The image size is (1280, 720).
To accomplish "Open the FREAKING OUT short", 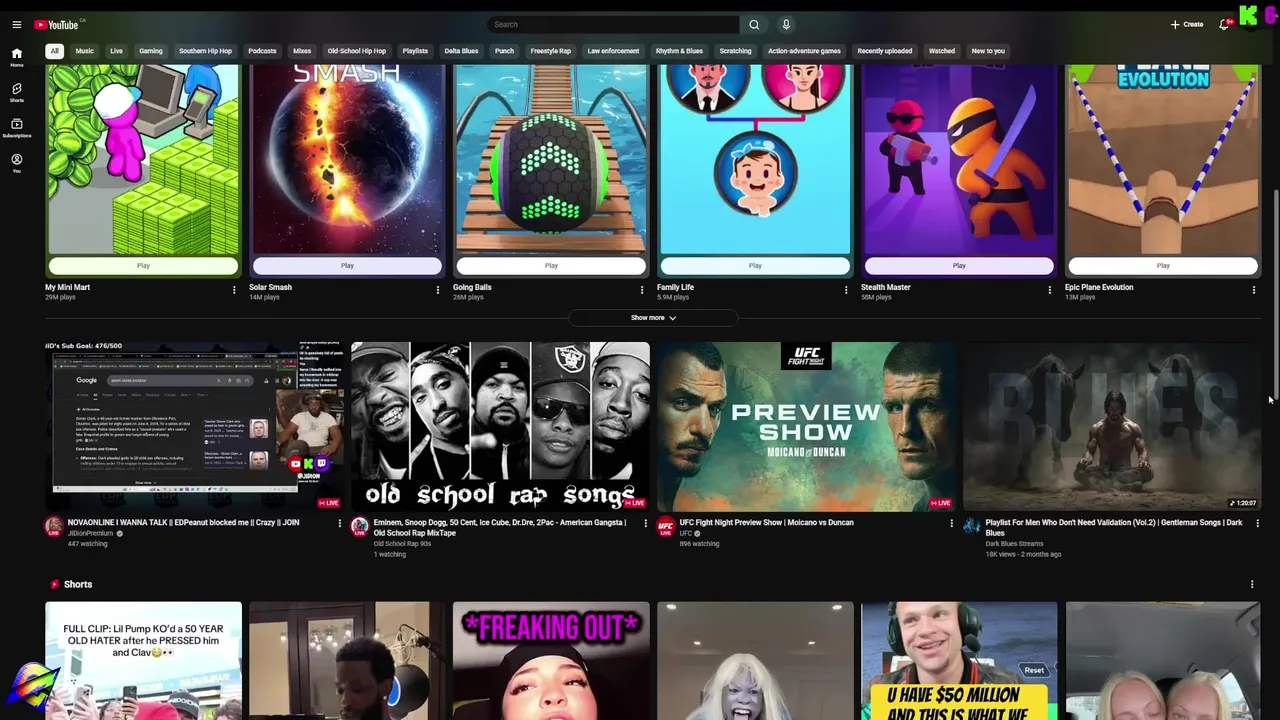I will pyautogui.click(x=551, y=661).
